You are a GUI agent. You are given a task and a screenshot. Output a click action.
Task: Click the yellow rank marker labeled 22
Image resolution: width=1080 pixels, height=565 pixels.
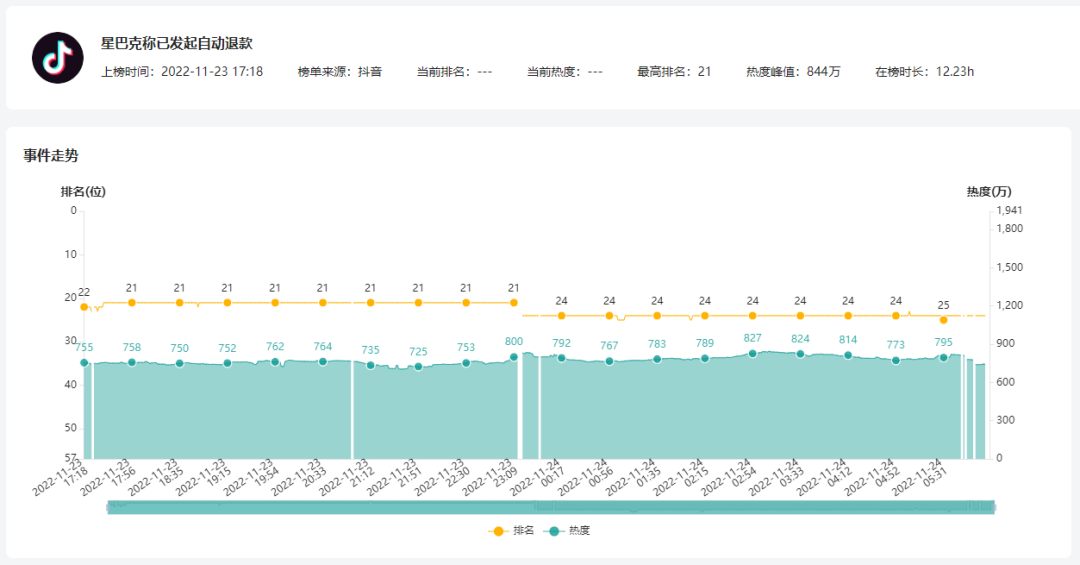84,307
